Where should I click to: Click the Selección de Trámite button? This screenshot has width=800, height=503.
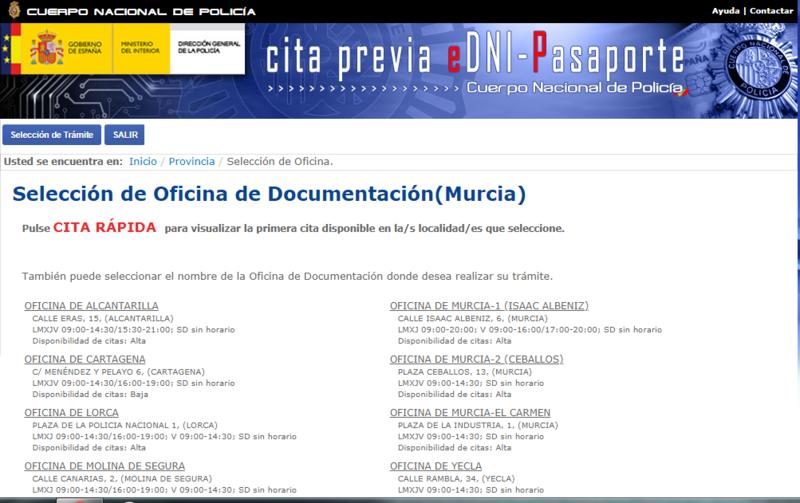click(x=52, y=135)
